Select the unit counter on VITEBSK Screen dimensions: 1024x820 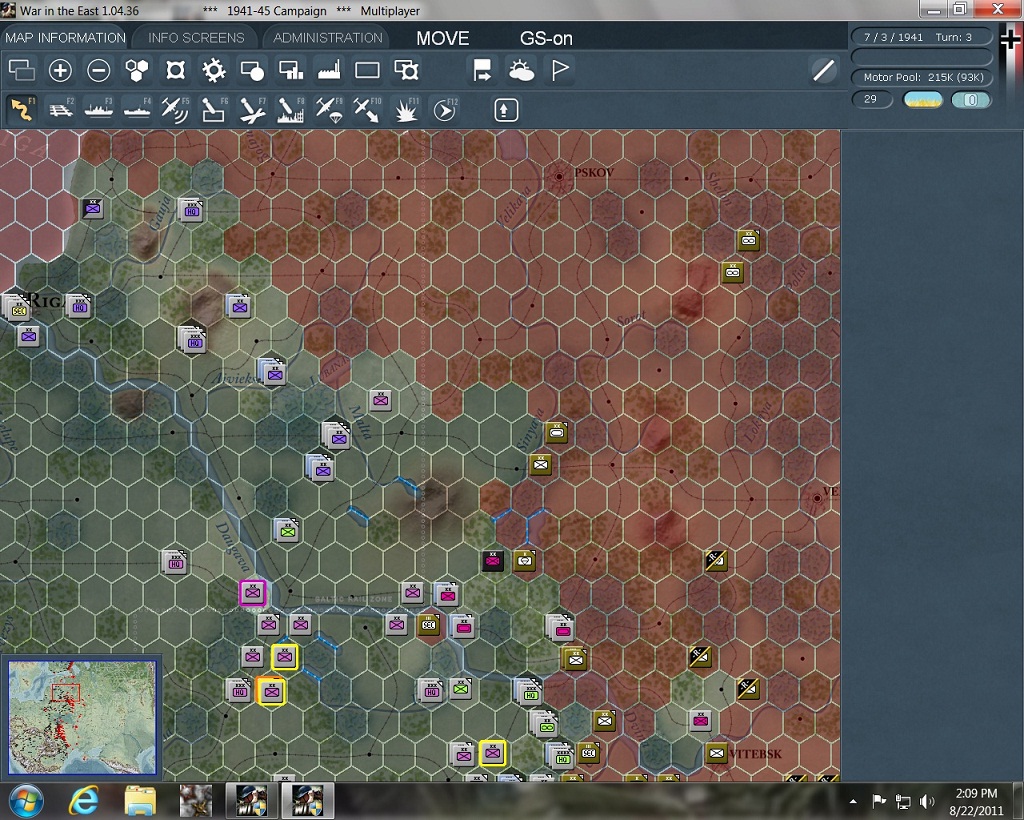716,753
